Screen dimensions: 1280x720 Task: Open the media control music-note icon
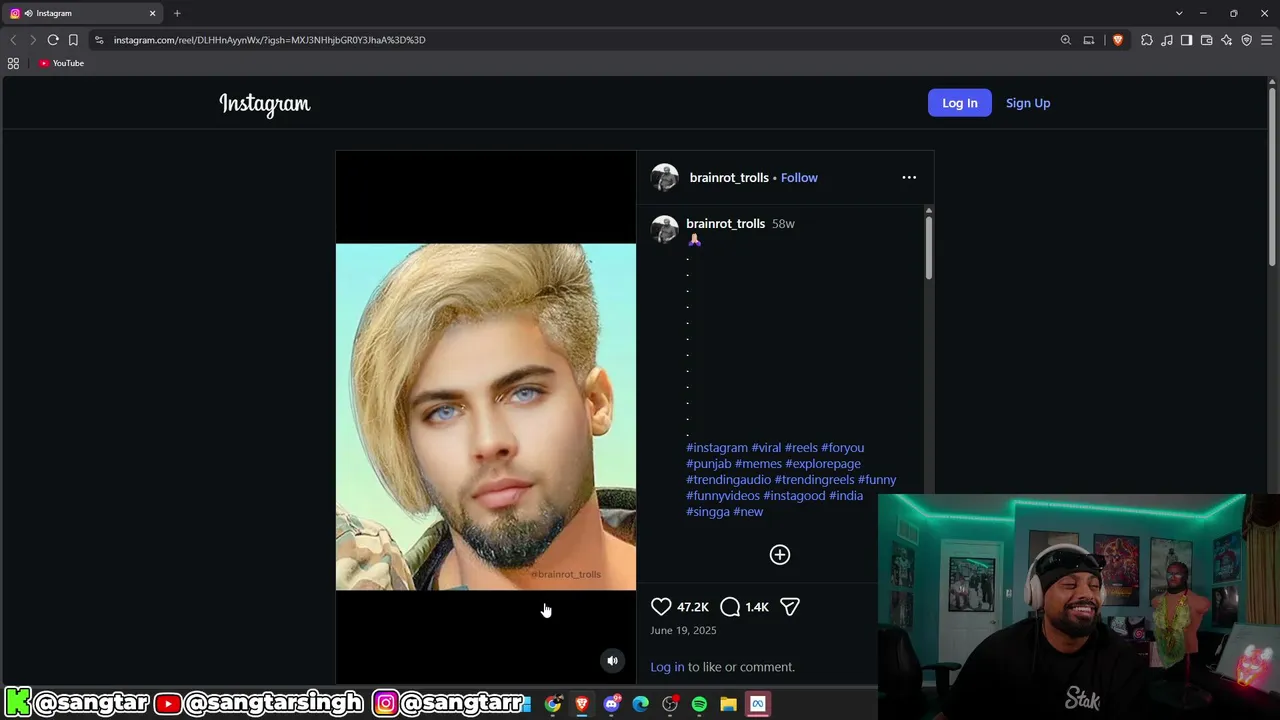[x=1167, y=40]
